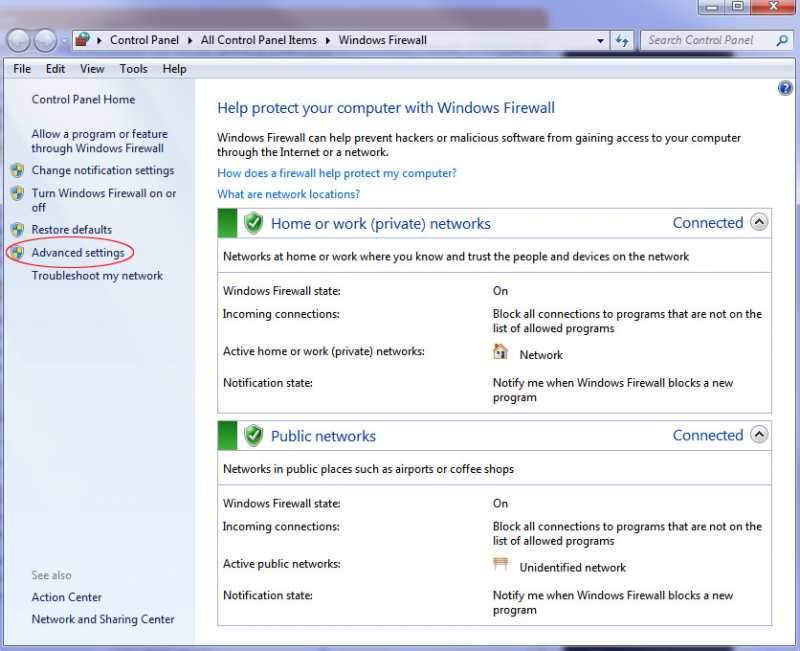Screen dimensions: 800x651
Task: Open Help via the blue question mark icon
Action: (x=786, y=88)
